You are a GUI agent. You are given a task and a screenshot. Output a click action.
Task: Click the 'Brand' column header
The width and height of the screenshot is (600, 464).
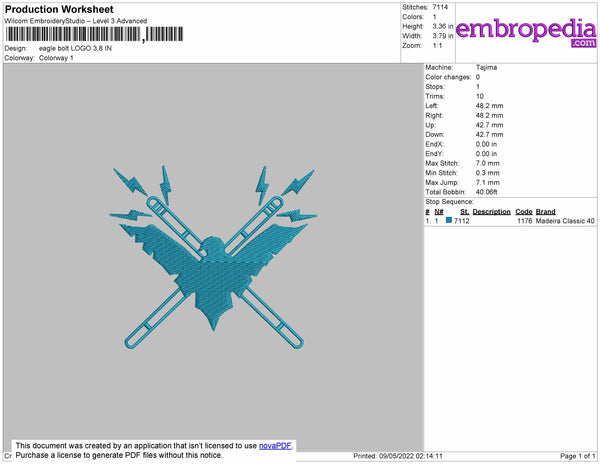545,212
